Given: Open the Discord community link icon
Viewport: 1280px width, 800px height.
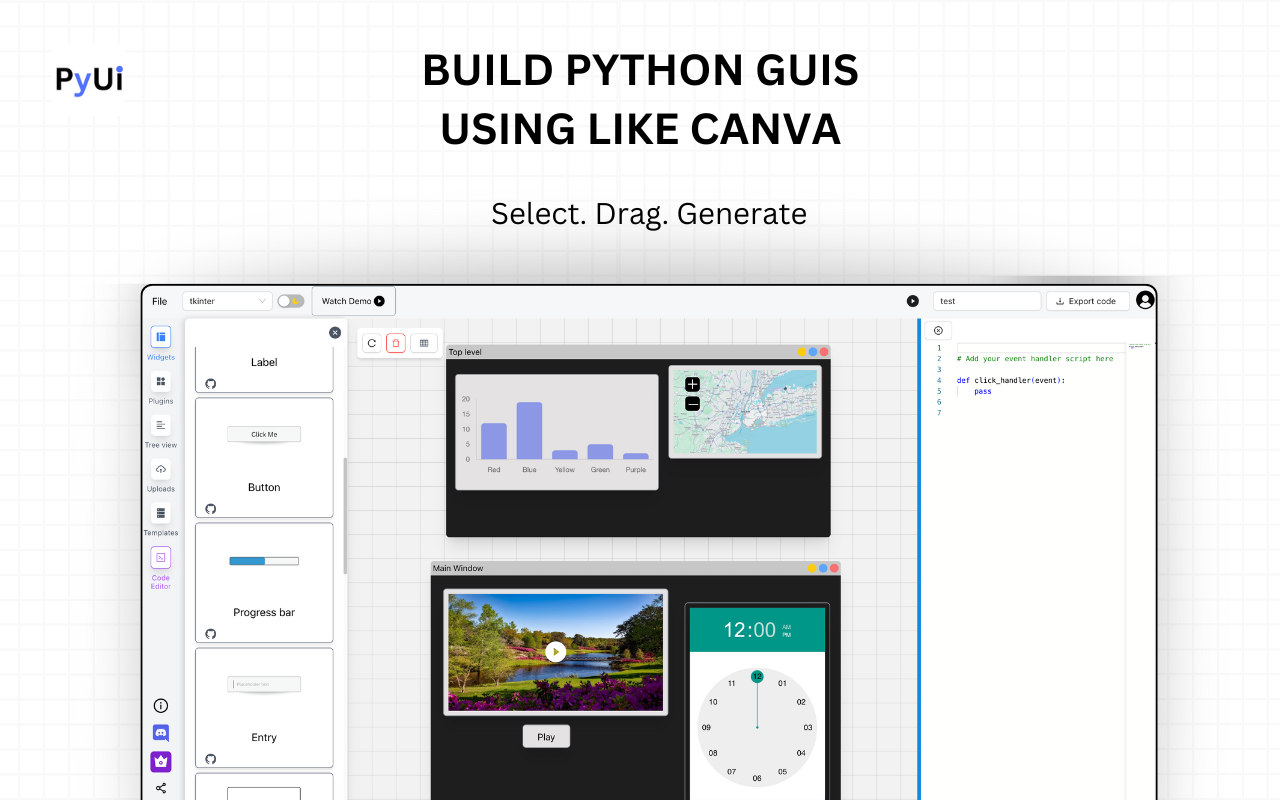Looking at the screenshot, I should tap(160, 733).
